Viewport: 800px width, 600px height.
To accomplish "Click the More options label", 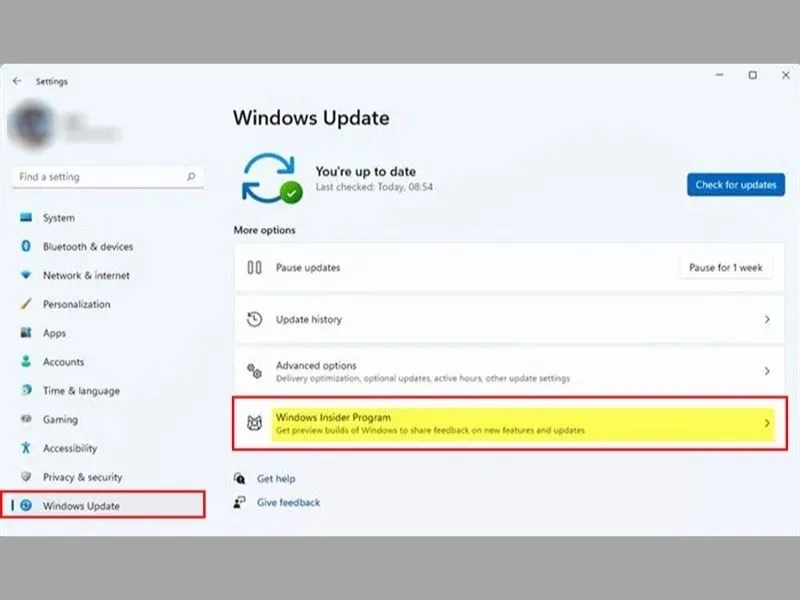I will click(x=264, y=230).
